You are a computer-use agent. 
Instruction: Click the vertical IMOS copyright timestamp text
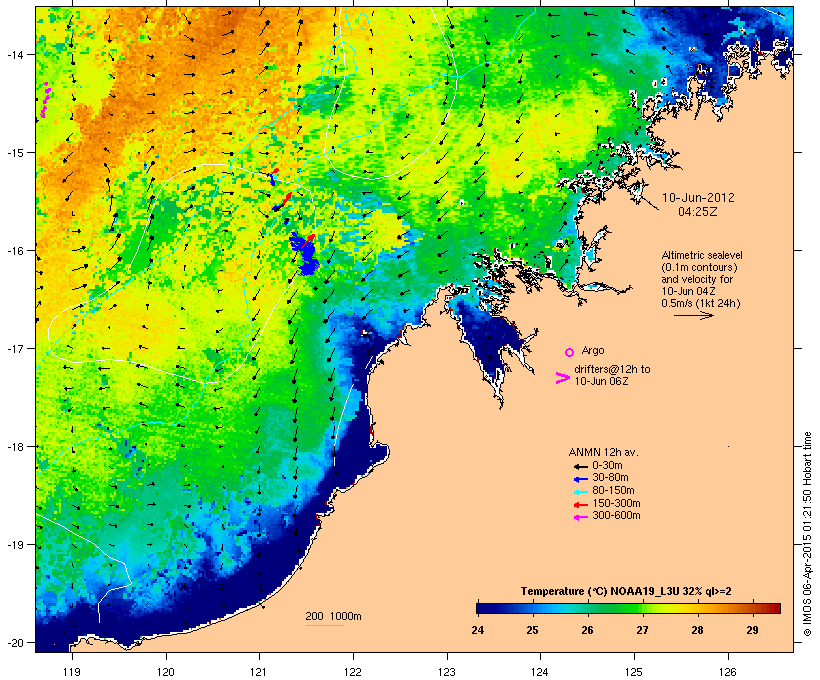(x=808, y=534)
